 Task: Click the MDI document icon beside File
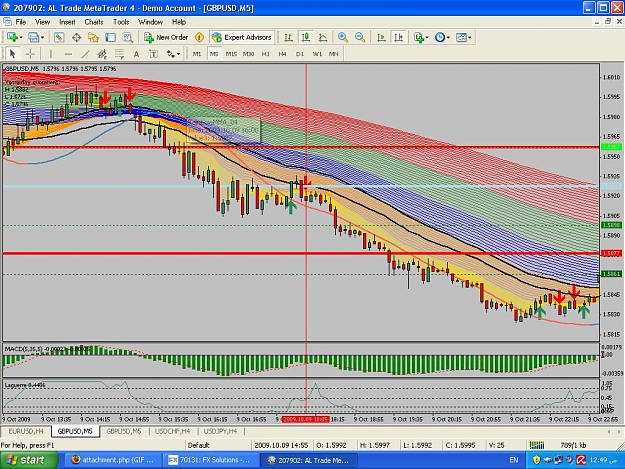pos(7,22)
